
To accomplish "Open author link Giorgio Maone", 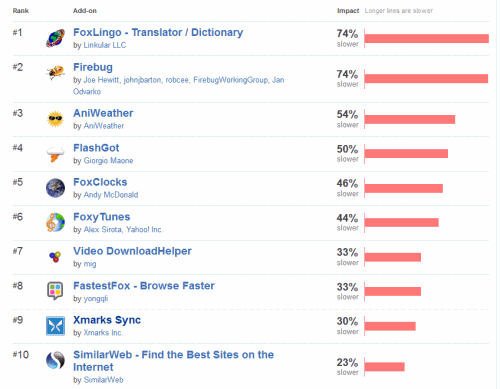I will (x=108, y=161).
